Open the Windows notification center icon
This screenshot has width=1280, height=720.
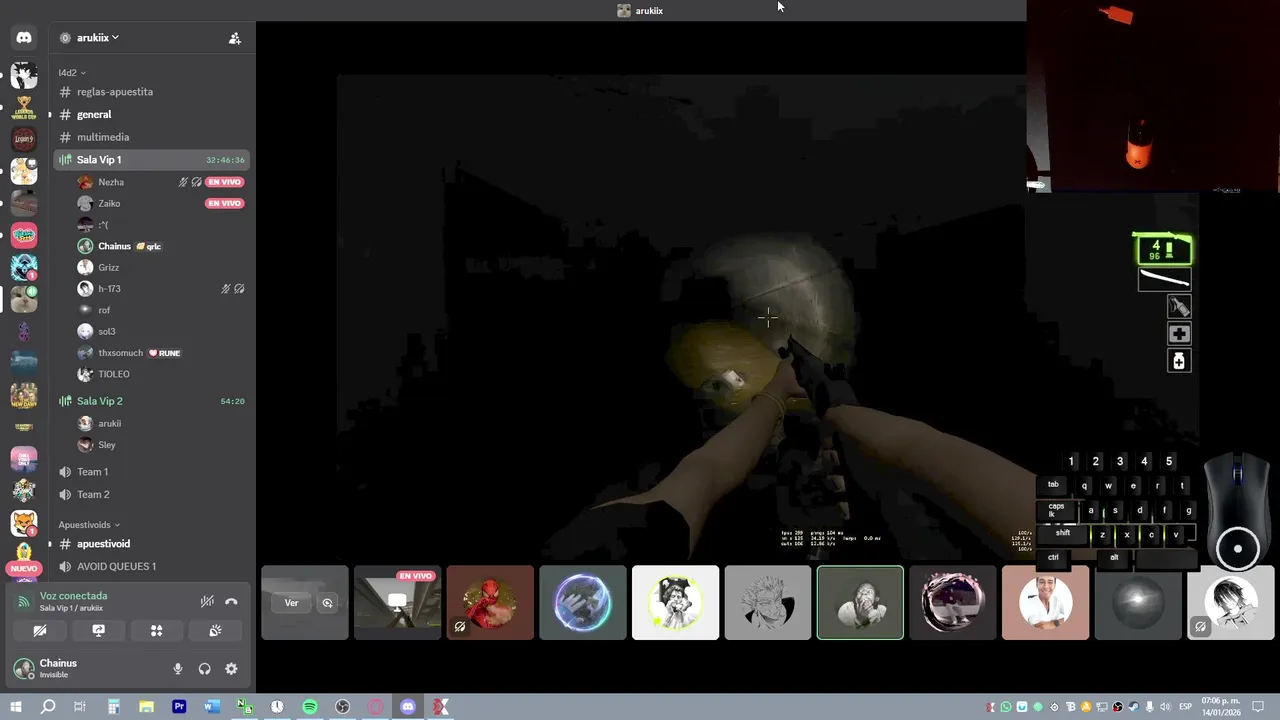tap(1259, 707)
